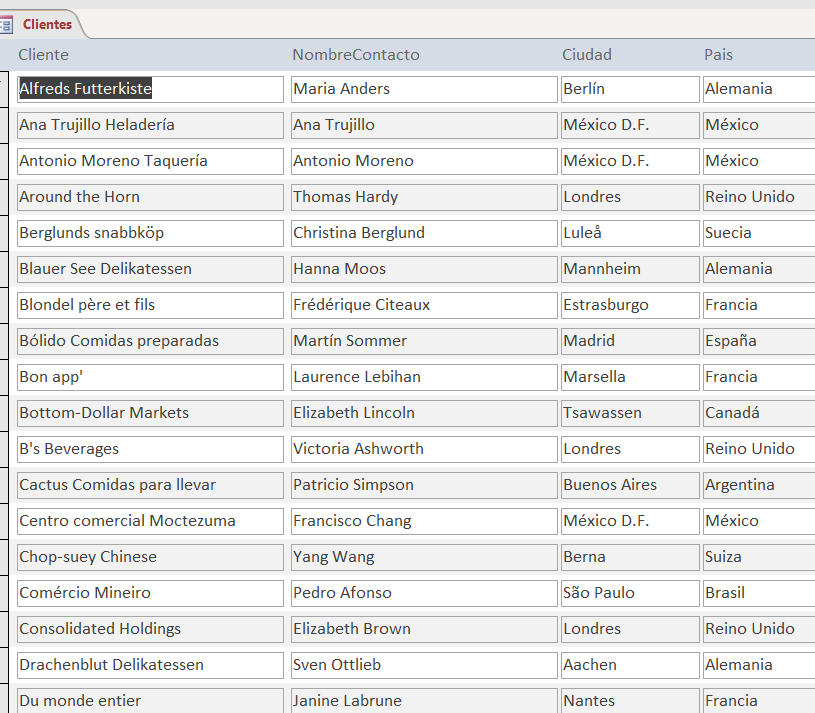Click the Pais column header label

tap(718, 55)
